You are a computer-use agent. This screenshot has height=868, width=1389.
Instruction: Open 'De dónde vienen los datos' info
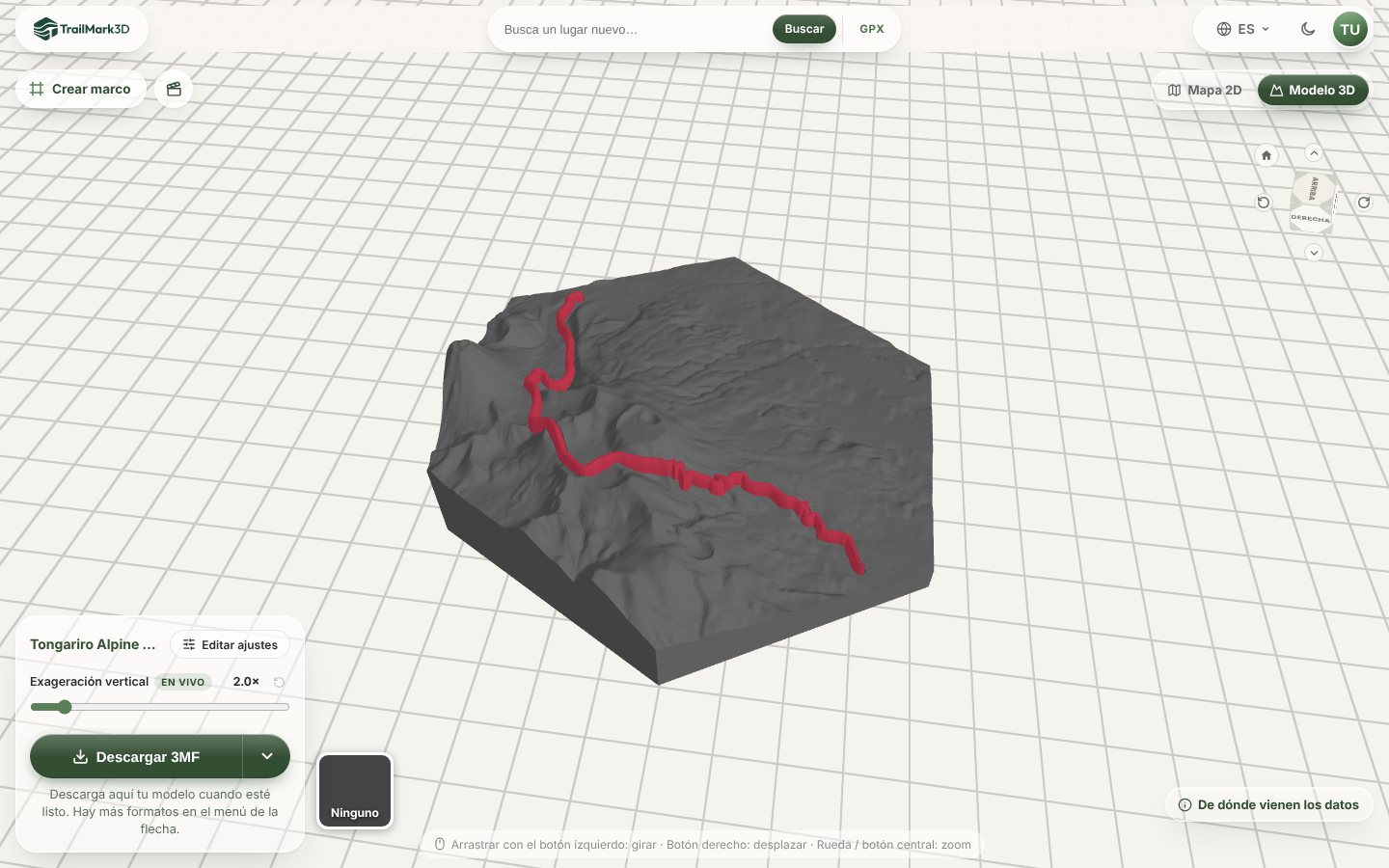(x=1268, y=804)
